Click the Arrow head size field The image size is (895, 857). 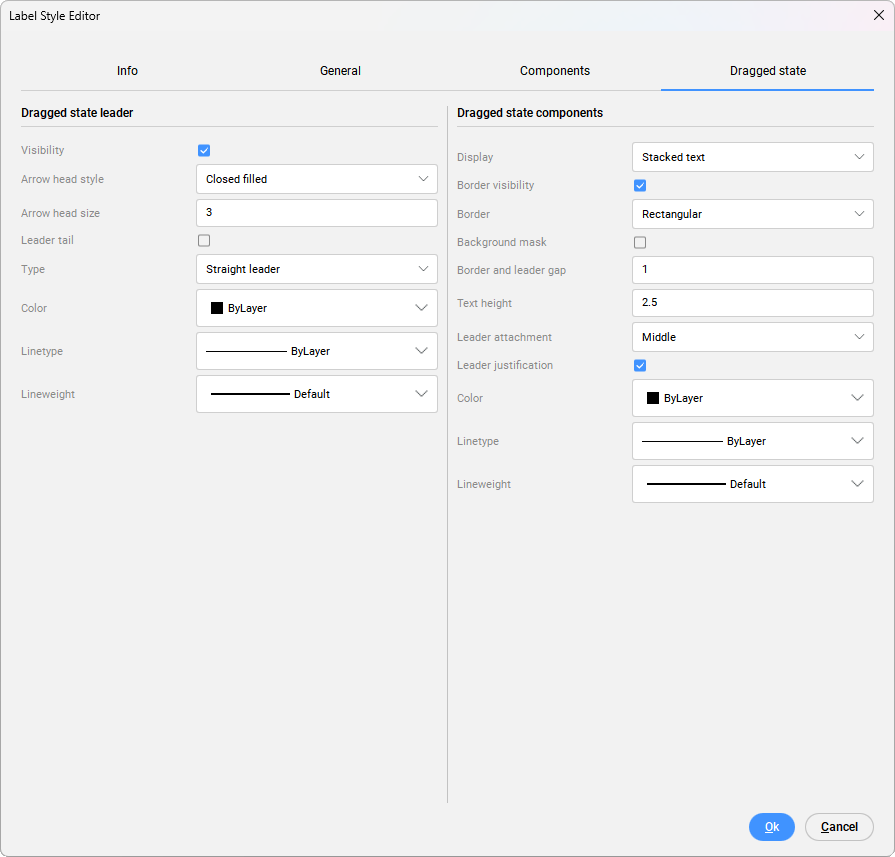point(316,213)
